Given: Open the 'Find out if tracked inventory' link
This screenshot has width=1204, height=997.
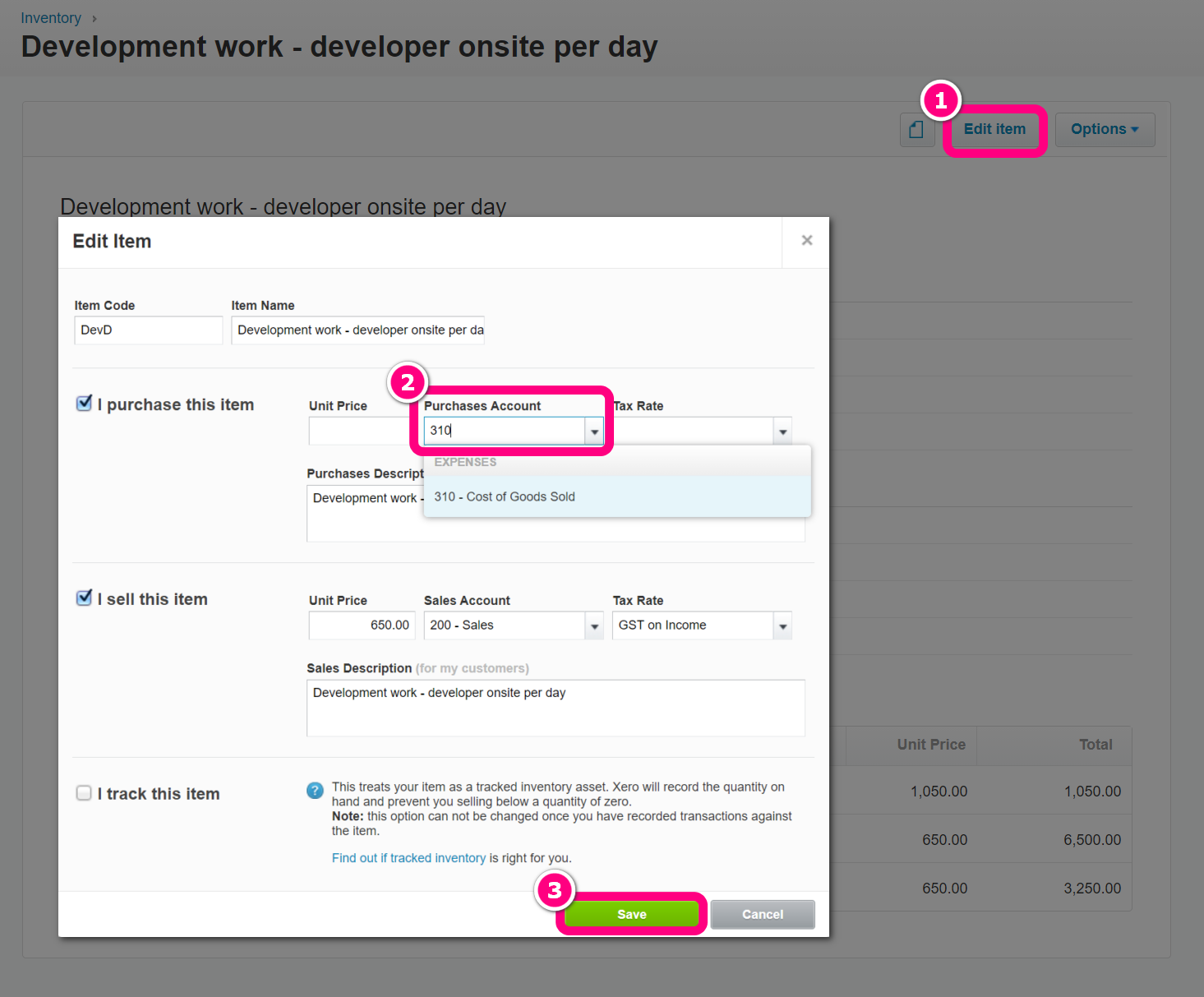Looking at the screenshot, I should tap(408, 858).
